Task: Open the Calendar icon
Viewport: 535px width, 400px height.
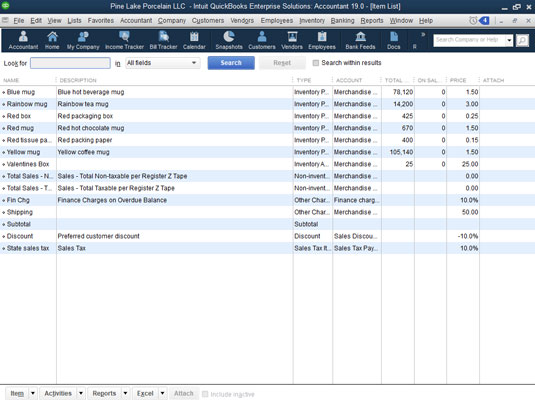Action: coord(194,40)
